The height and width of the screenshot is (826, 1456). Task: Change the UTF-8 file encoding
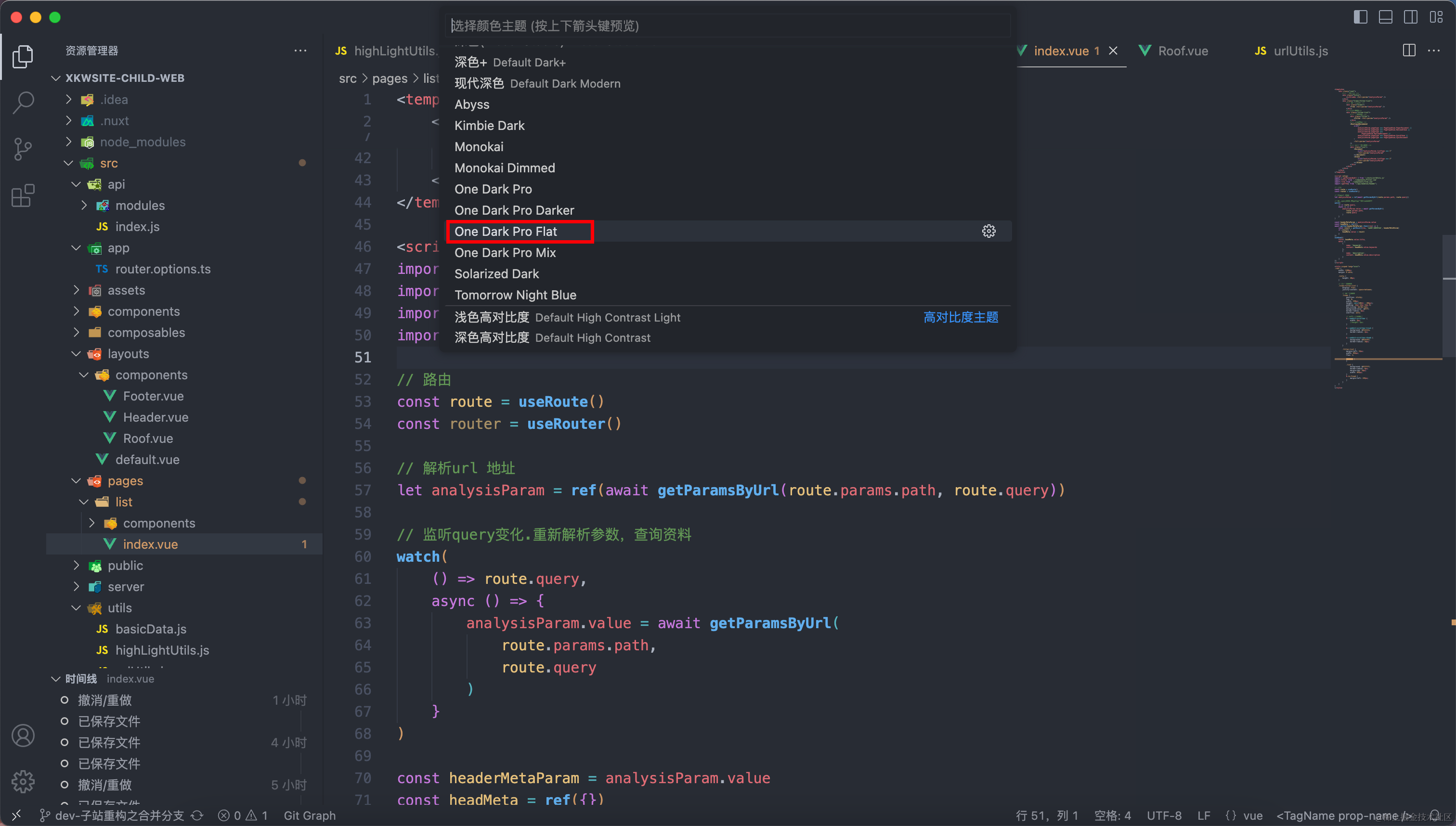[x=1164, y=815]
